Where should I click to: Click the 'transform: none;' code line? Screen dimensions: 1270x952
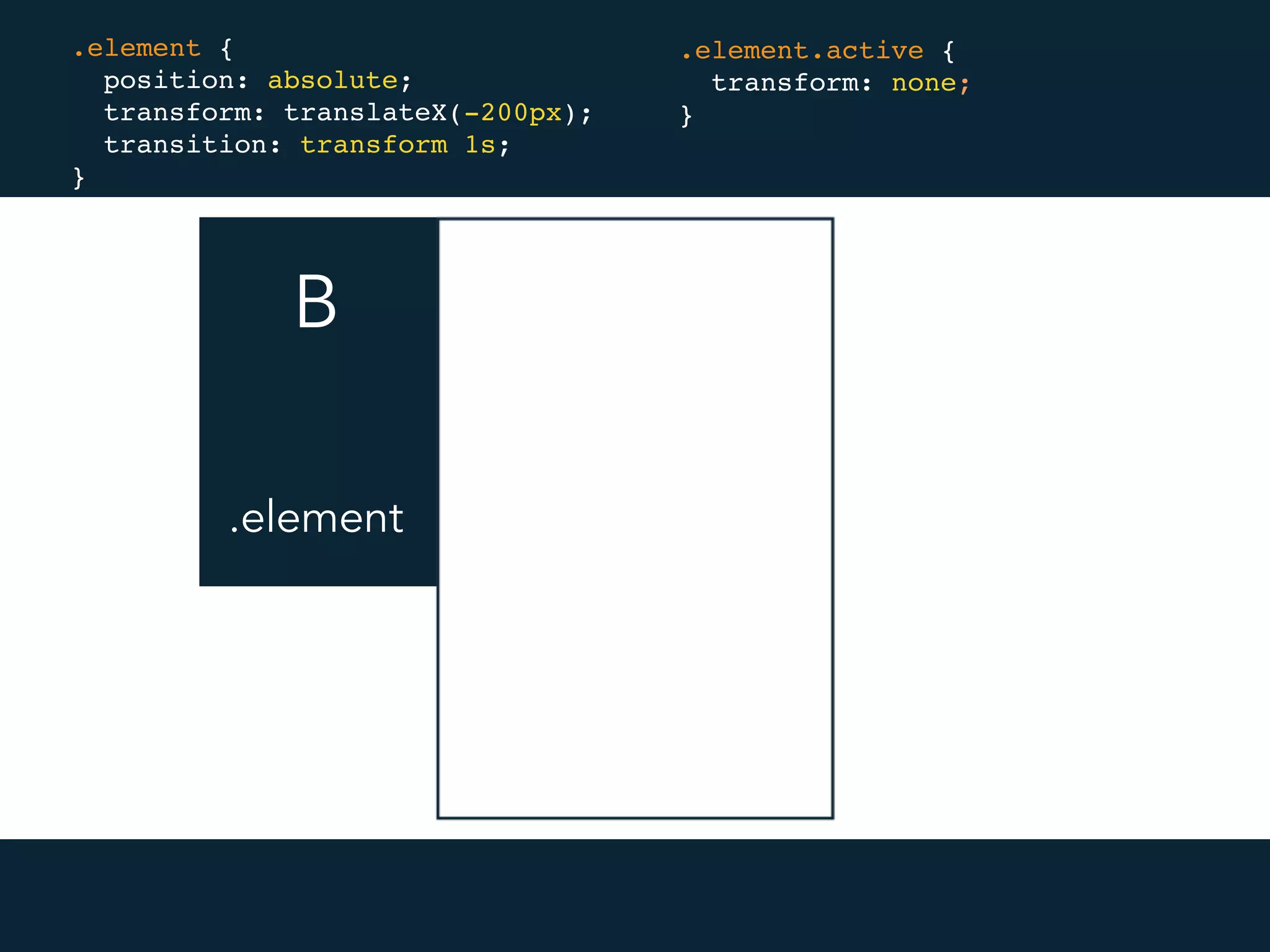tap(840, 83)
